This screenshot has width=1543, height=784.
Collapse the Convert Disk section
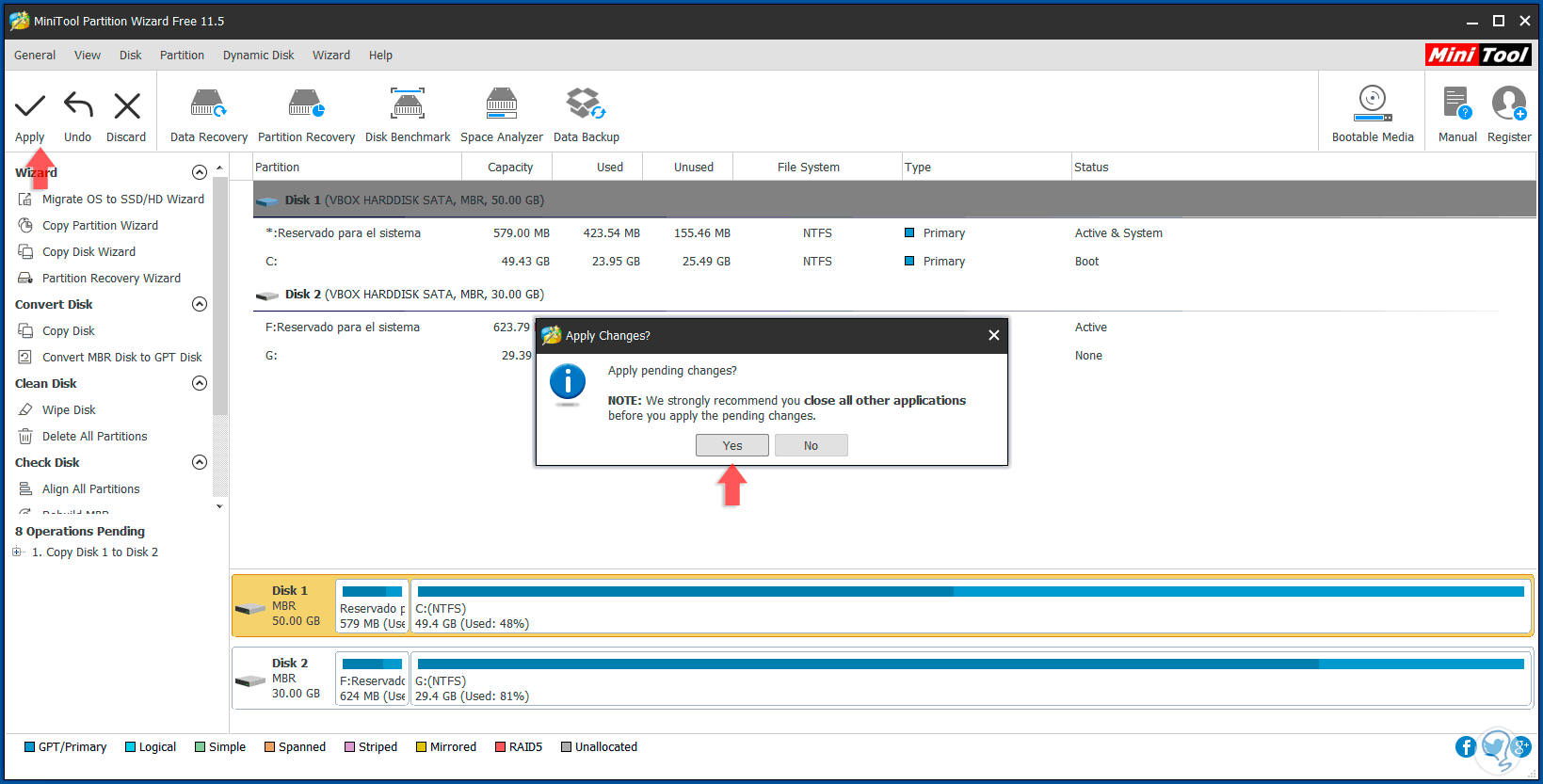200,304
